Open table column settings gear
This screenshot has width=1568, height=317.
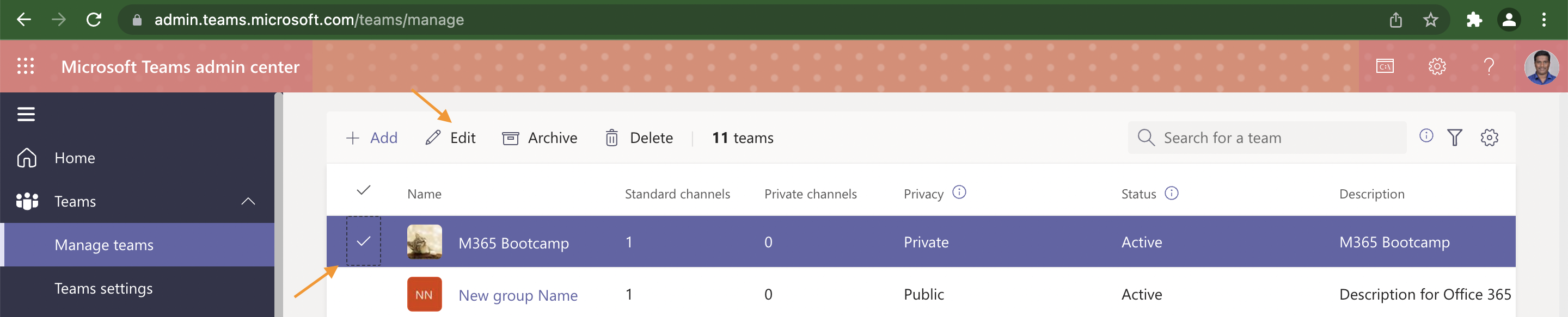(x=1489, y=138)
